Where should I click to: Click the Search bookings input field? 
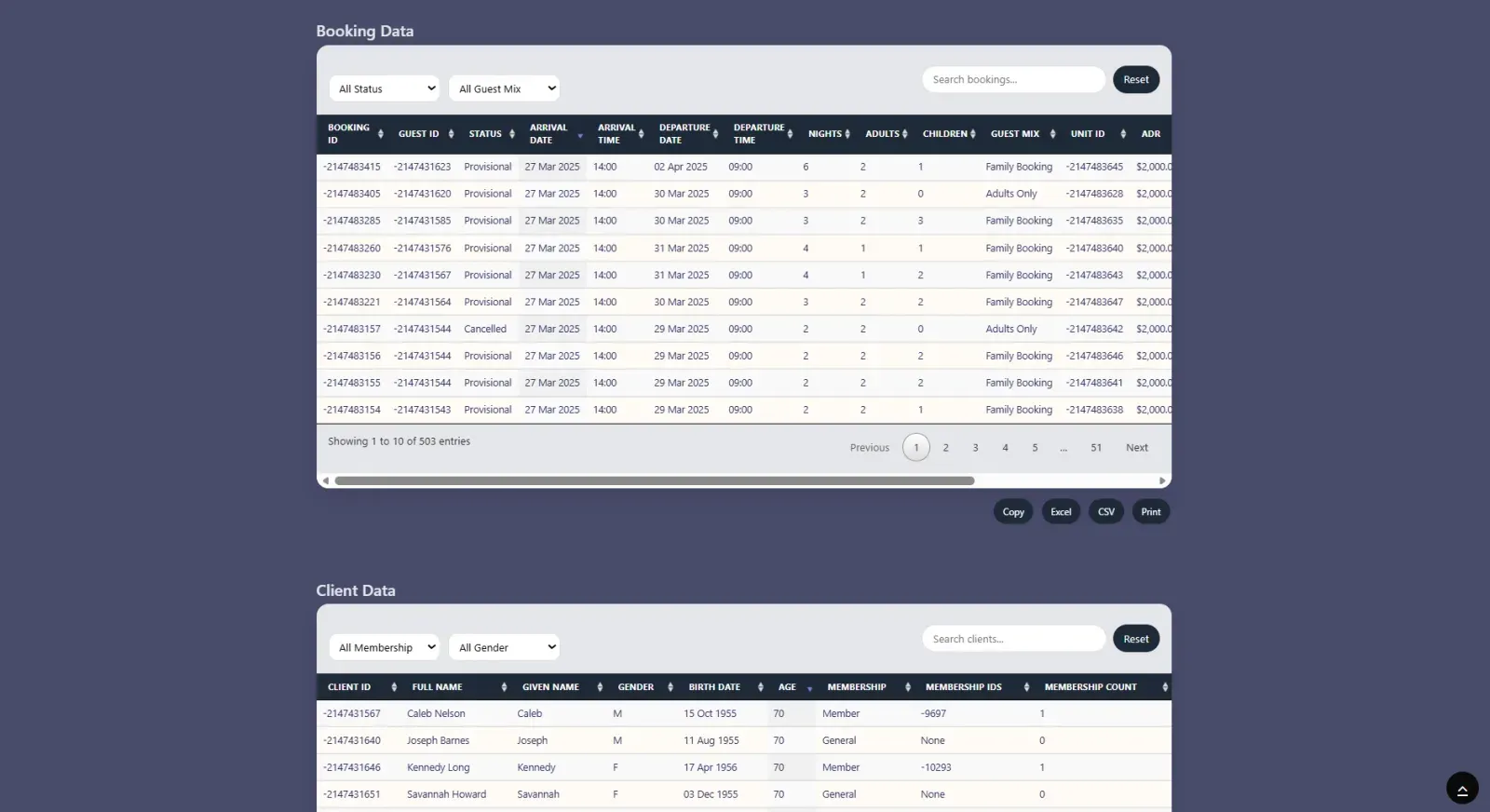1013,79
